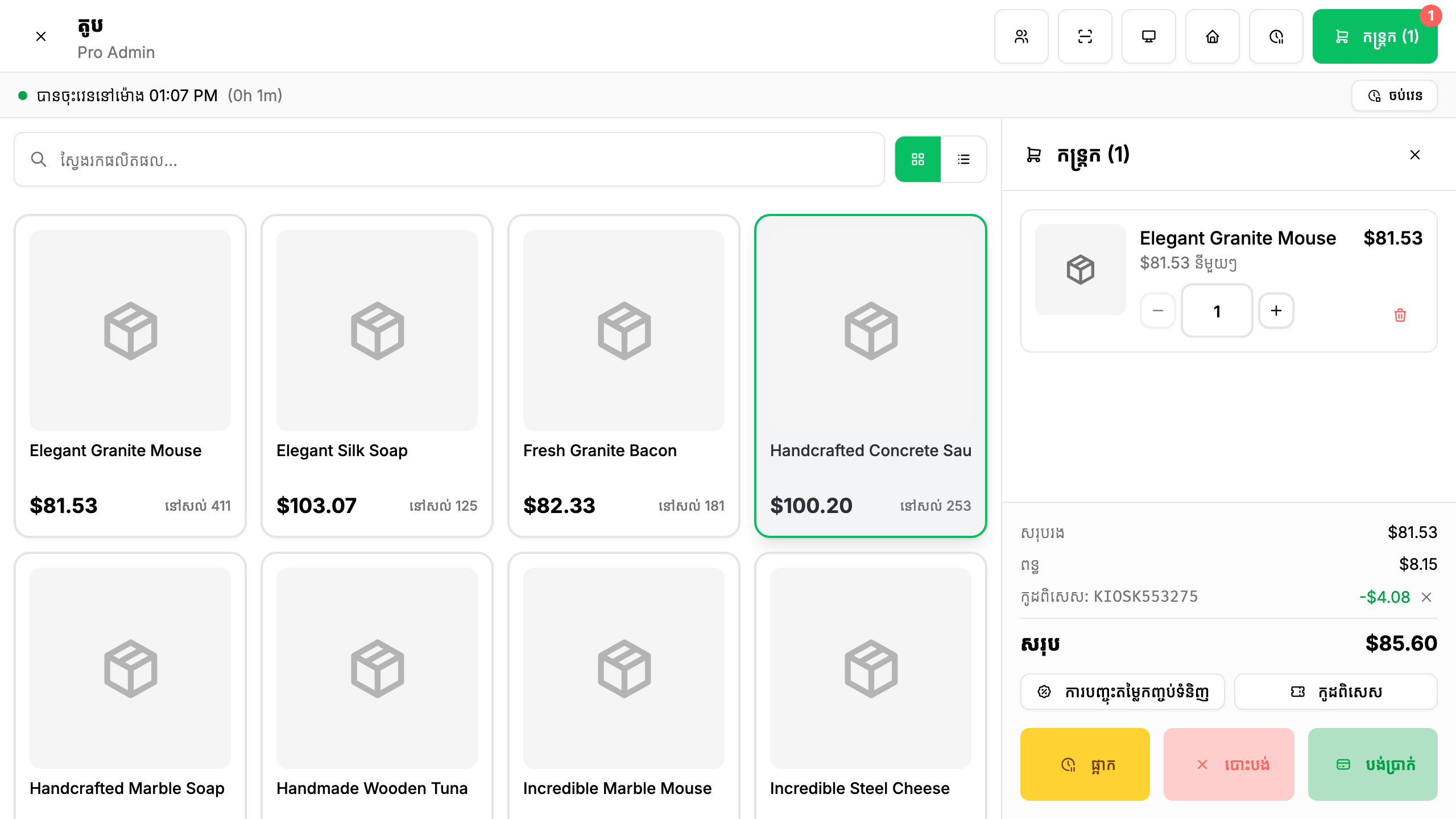Viewport: 1456px width, 819px height.
Task: Click the $85.60 total amount
Action: 1401,643
